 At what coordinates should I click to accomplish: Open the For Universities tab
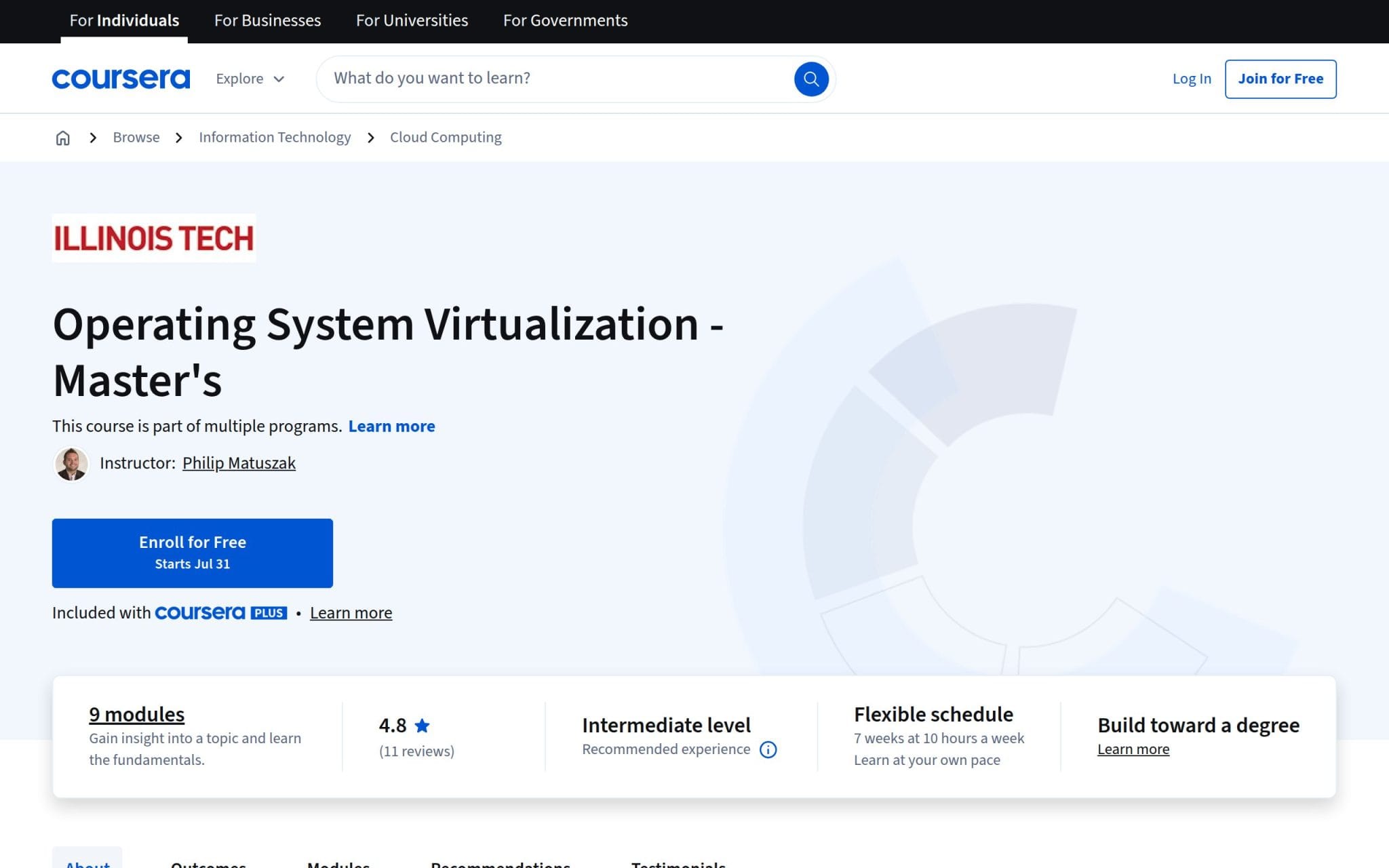coord(412,20)
